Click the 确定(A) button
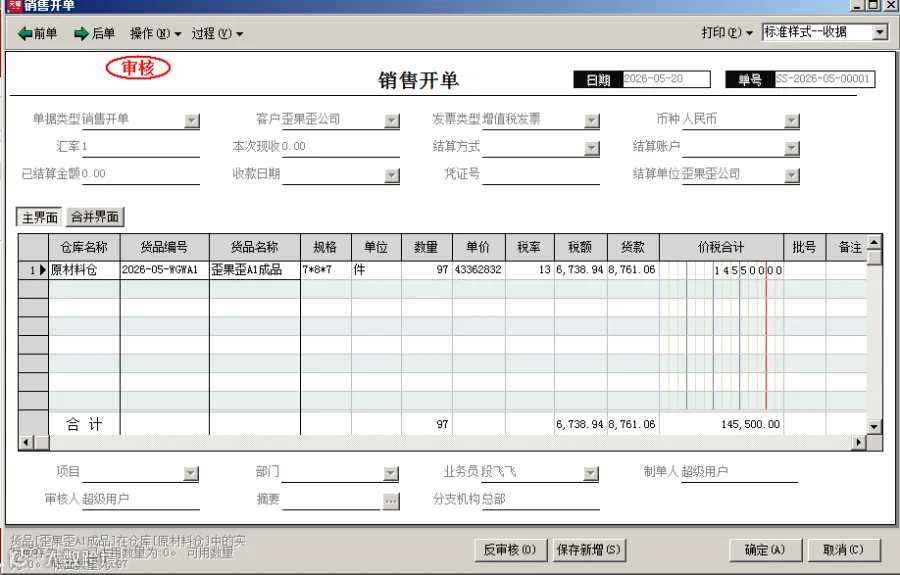Image resolution: width=900 pixels, height=575 pixels. click(x=765, y=550)
